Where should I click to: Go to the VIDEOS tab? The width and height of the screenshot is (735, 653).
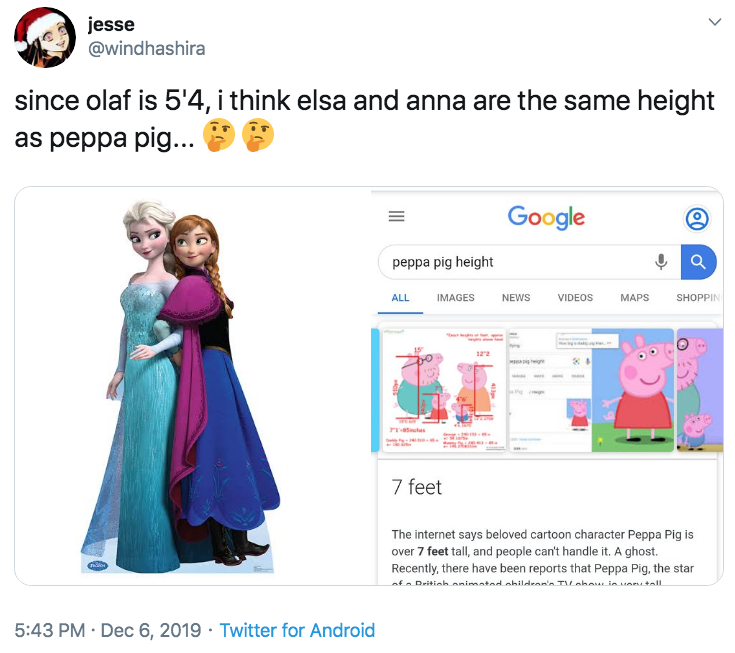575,297
